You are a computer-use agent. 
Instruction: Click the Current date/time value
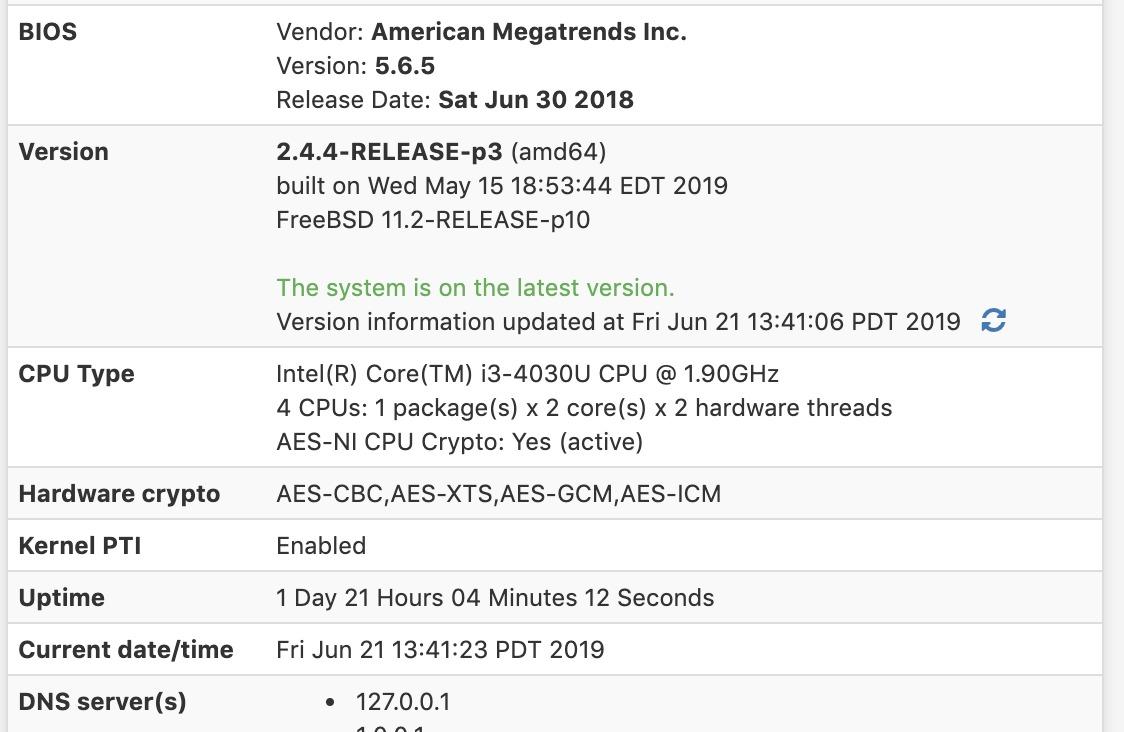[440, 650]
